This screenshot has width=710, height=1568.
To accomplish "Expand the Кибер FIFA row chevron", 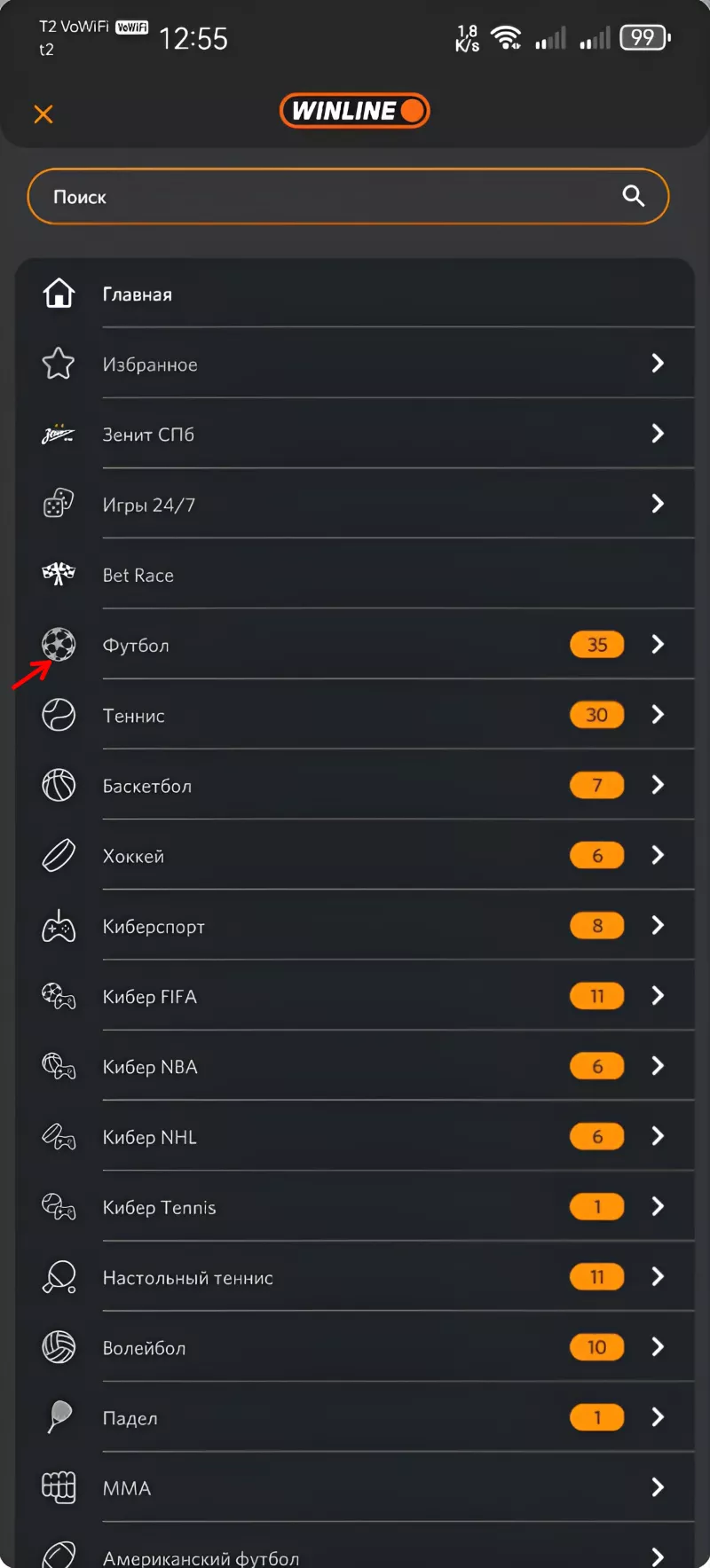I will click(x=658, y=996).
